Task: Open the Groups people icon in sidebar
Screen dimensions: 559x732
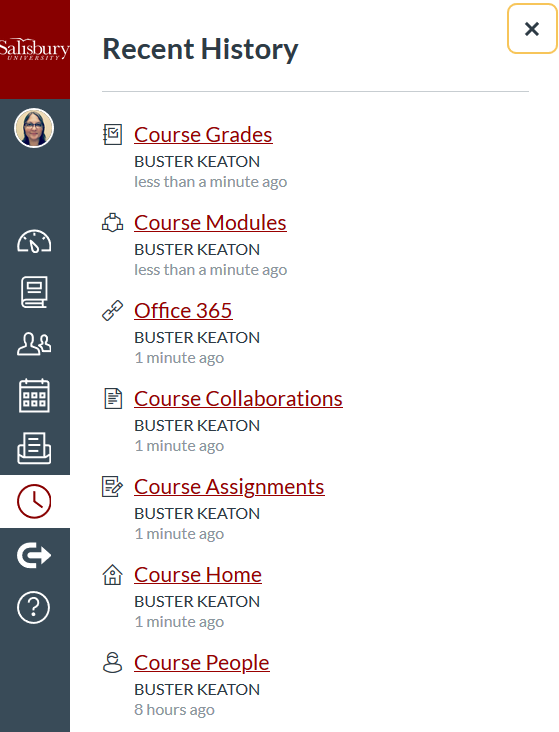Action: 34,344
